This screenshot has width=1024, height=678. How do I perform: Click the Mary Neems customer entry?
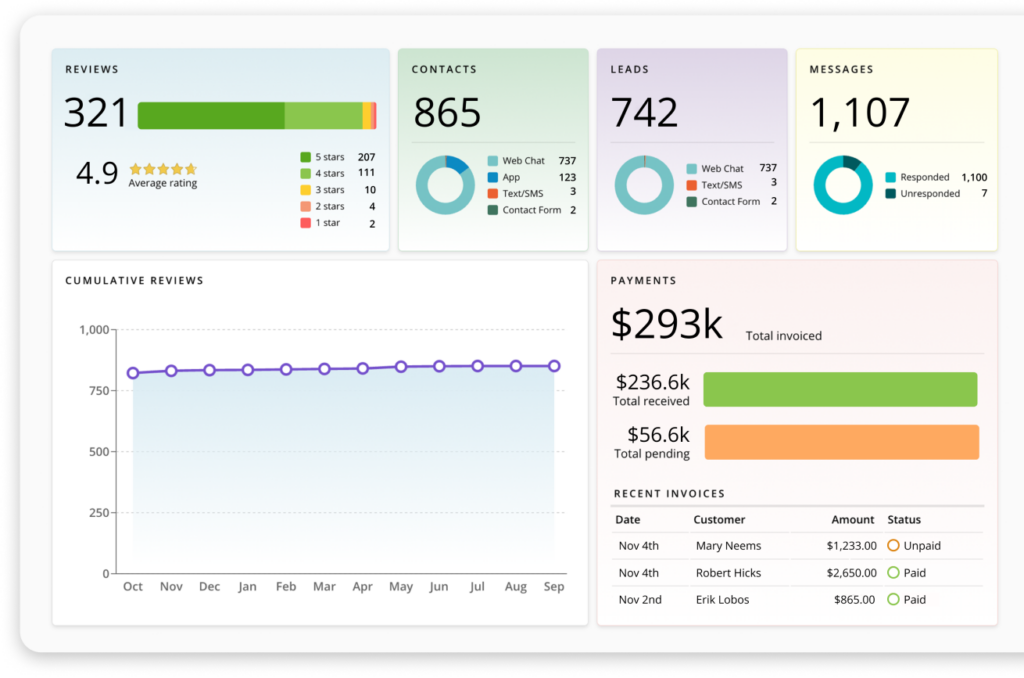coord(728,545)
